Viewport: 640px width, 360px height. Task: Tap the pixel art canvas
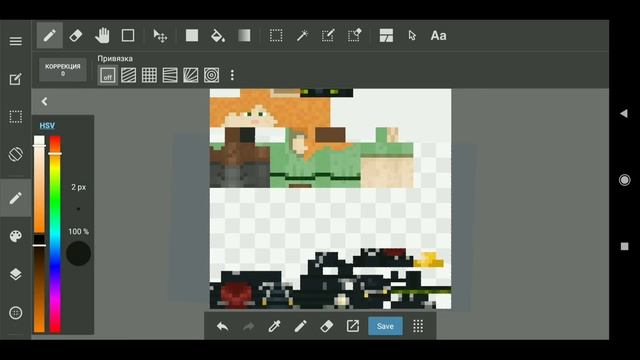(331, 199)
